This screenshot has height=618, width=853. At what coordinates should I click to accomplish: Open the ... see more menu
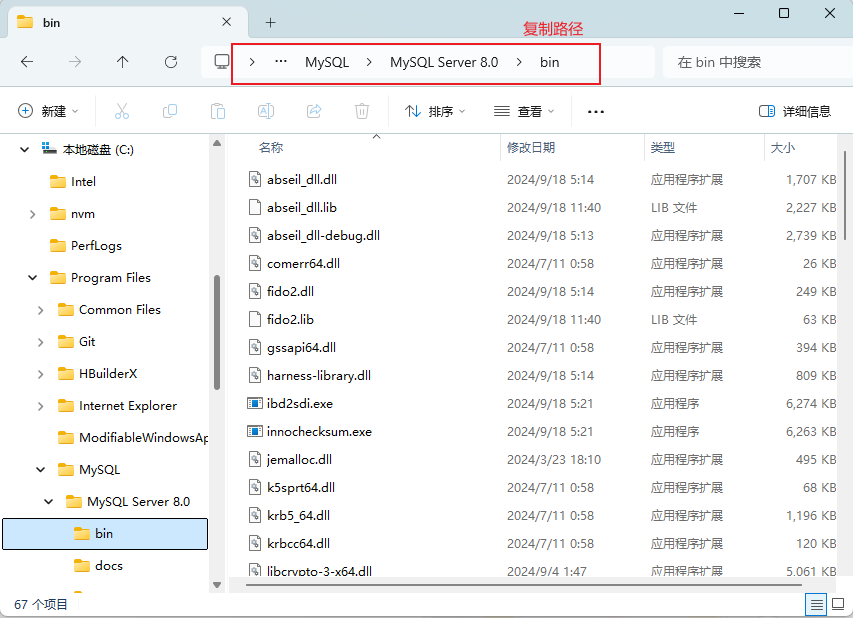point(595,111)
